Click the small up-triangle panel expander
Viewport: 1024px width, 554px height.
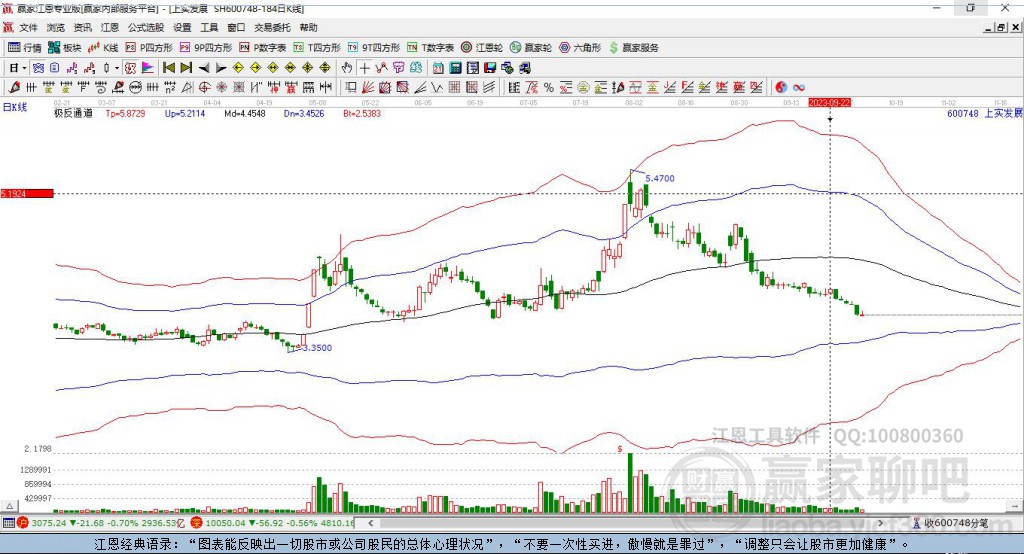(9, 506)
